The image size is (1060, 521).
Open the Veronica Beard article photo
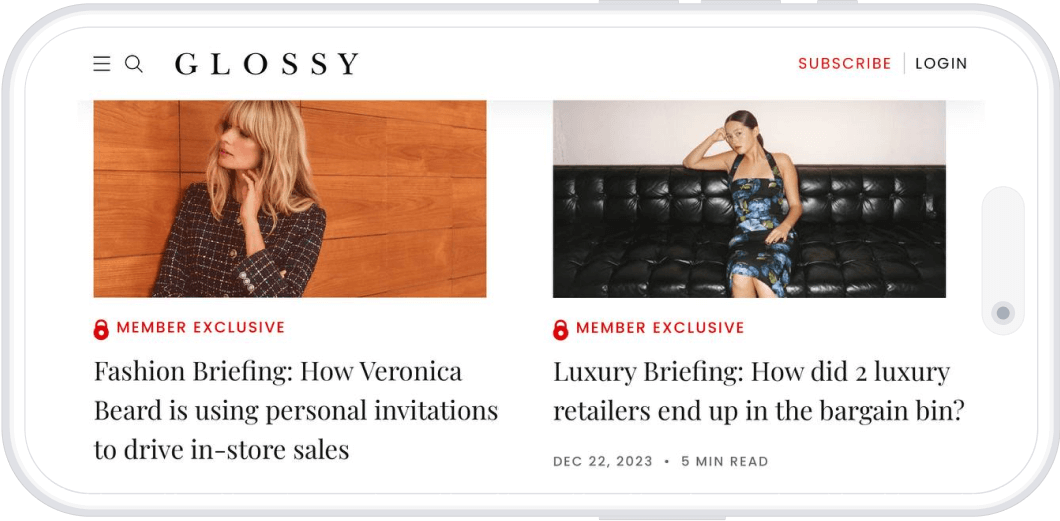tap(289, 199)
